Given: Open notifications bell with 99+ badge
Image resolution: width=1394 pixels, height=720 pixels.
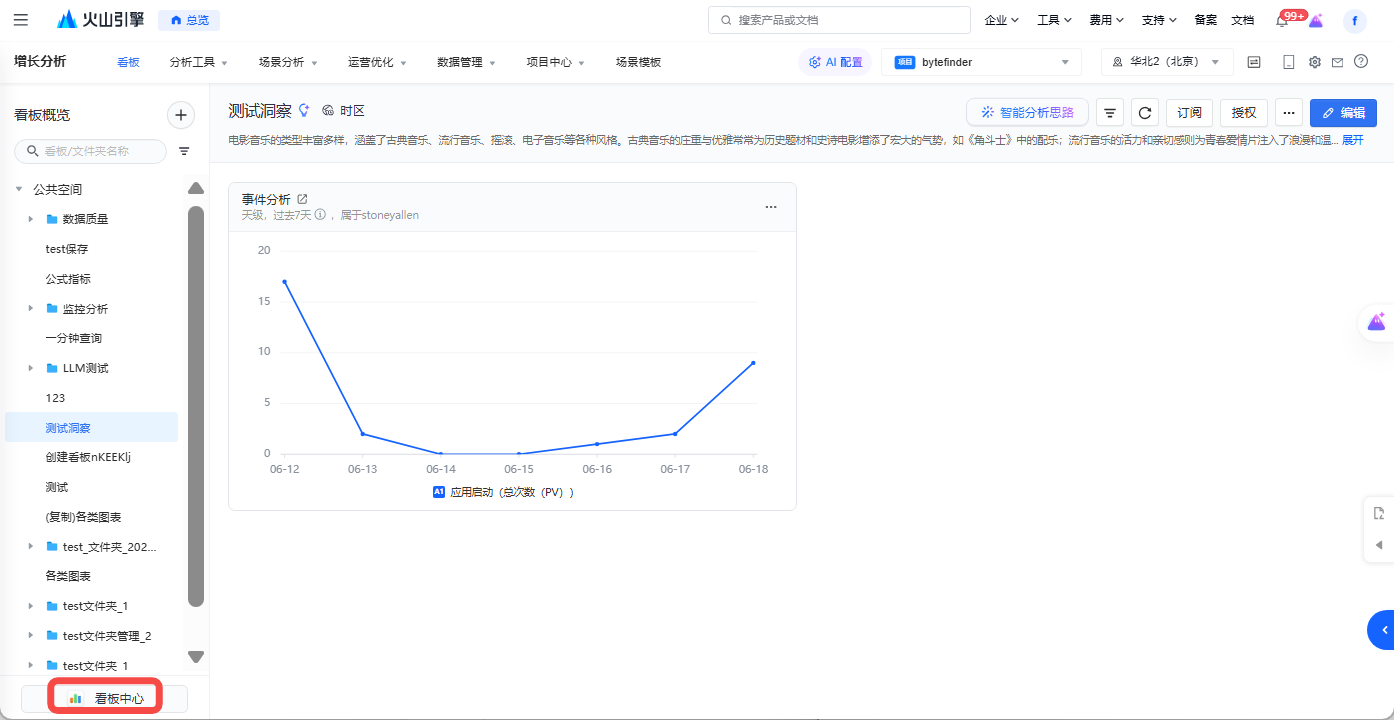Looking at the screenshot, I should click(x=1283, y=20).
